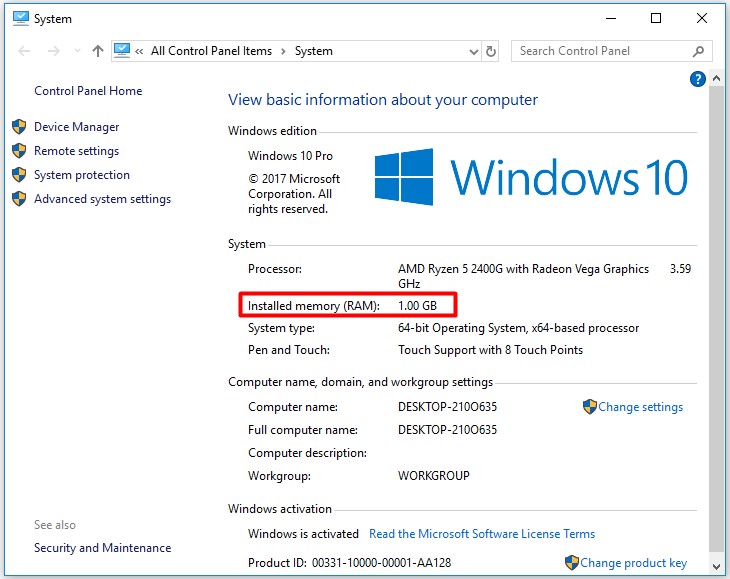
Task: Read the Microsoft Software License Terms
Action: click(482, 534)
